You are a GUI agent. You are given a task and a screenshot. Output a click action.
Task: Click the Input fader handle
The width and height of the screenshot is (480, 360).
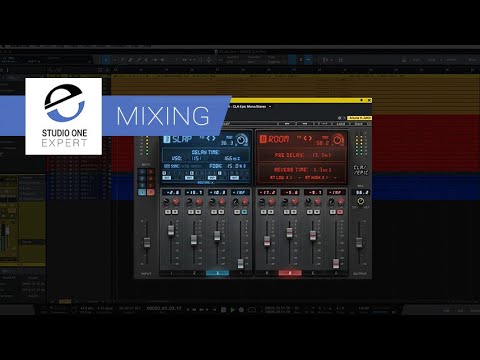(147, 242)
